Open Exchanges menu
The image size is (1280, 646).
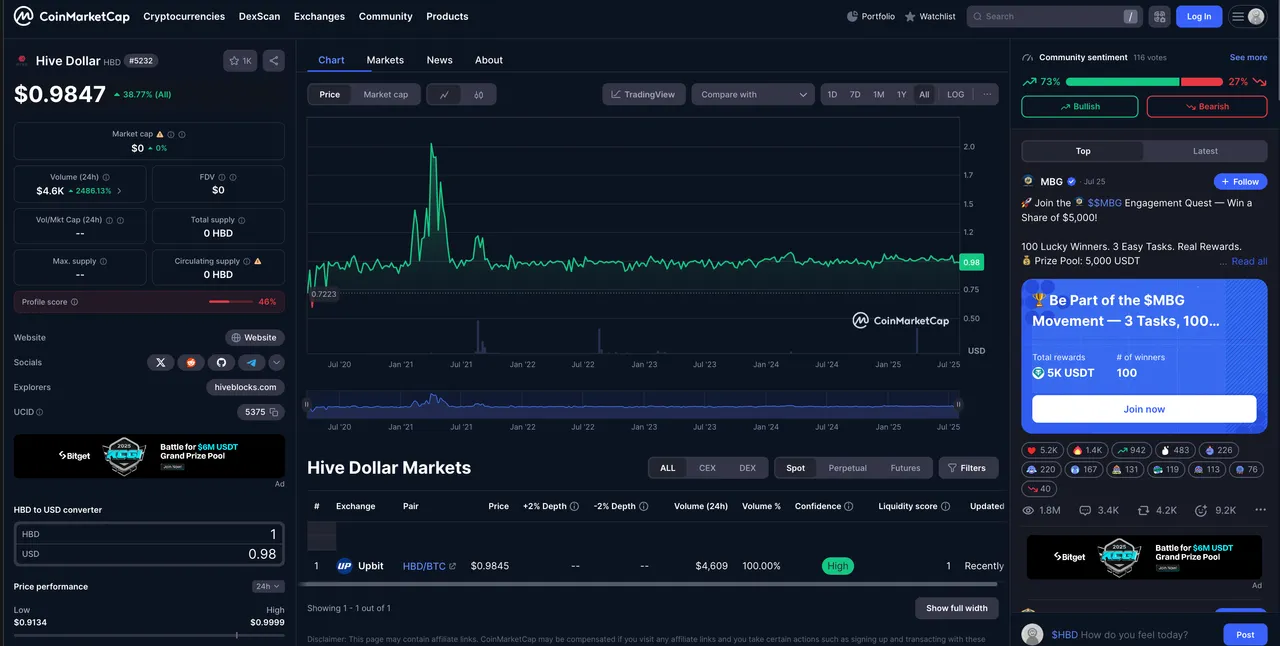point(319,16)
